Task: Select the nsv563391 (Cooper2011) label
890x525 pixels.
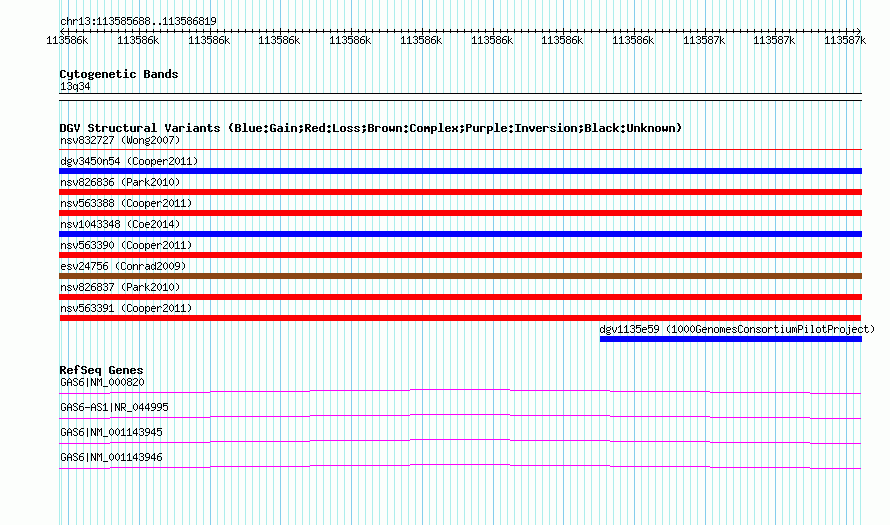Action: (126, 308)
